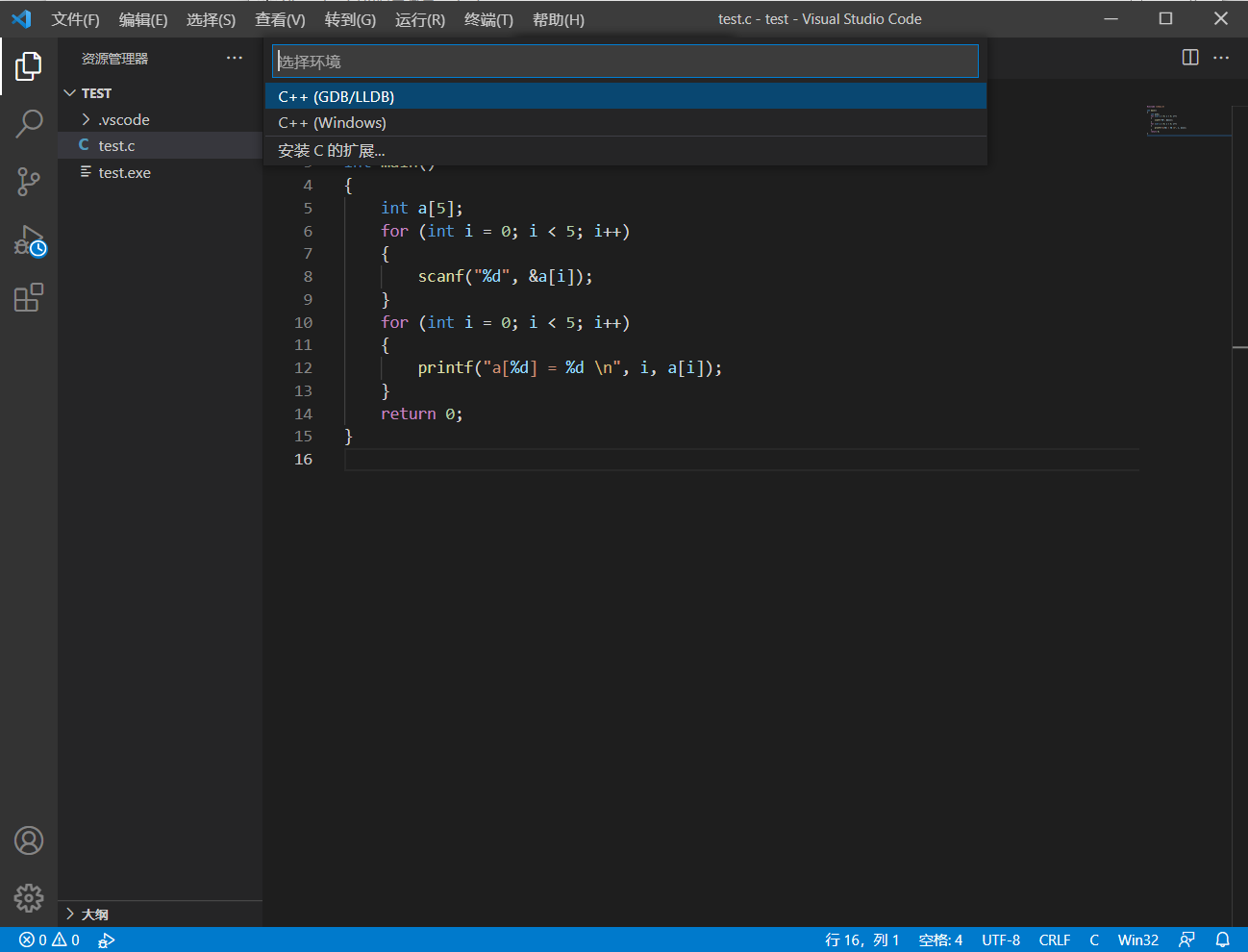The width and height of the screenshot is (1248, 952).
Task: Click CRLF line ending selector
Action: point(1055,939)
